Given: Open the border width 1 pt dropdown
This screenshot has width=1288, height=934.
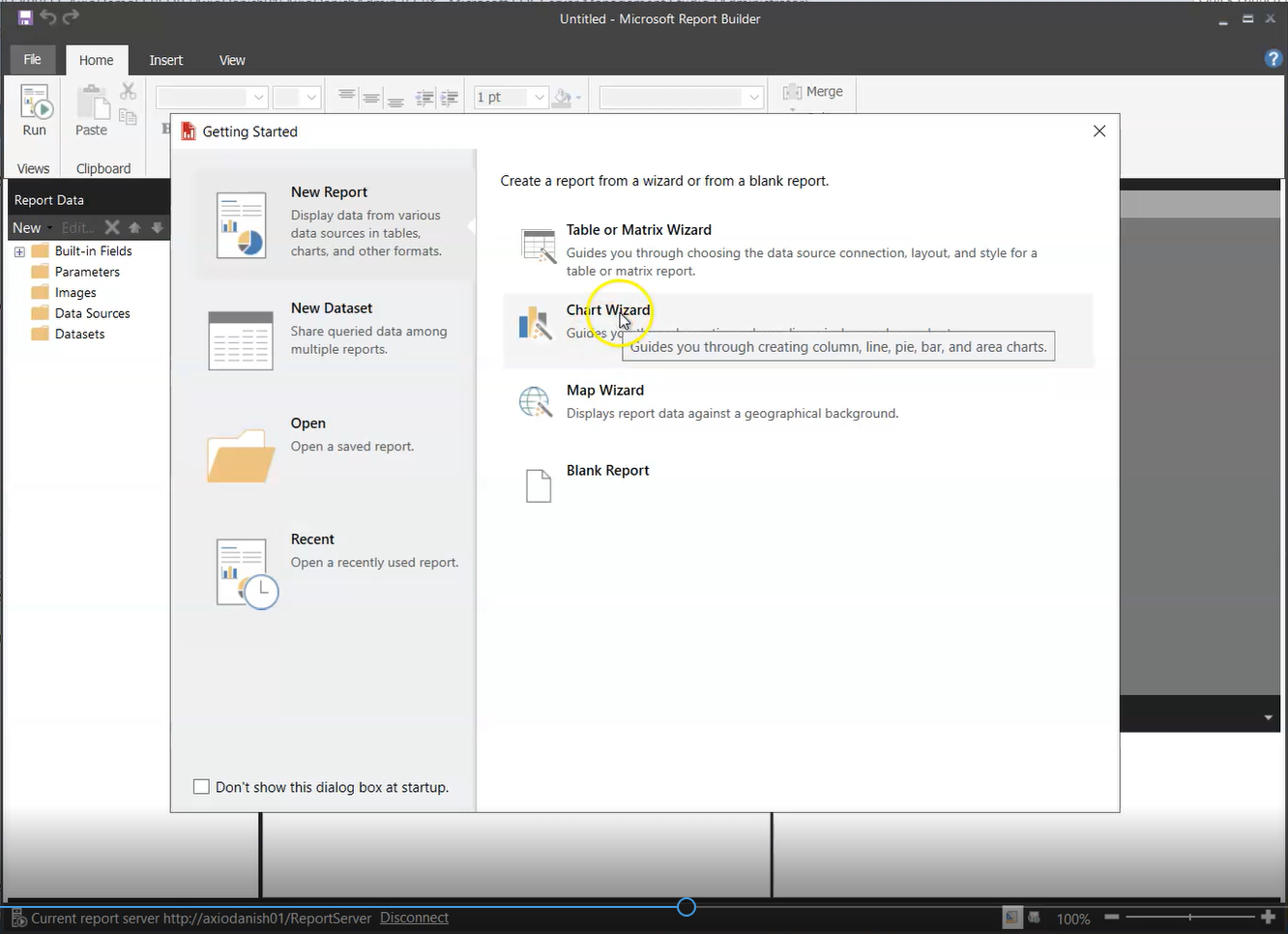Looking at the screenshot, I should tap(540, 98).
